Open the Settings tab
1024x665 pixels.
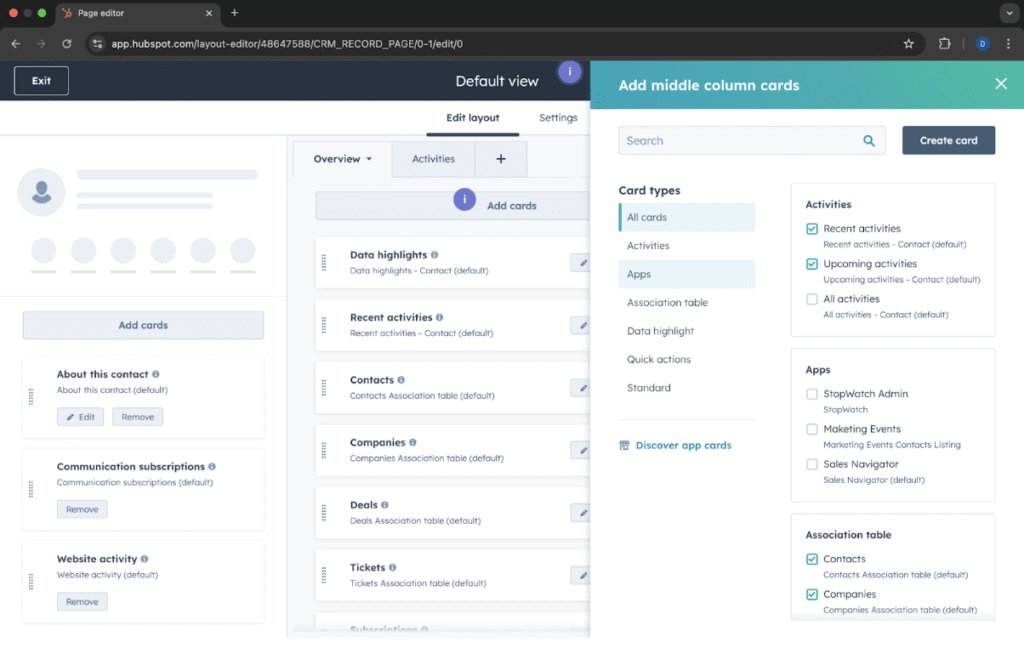tap(558, 118)
